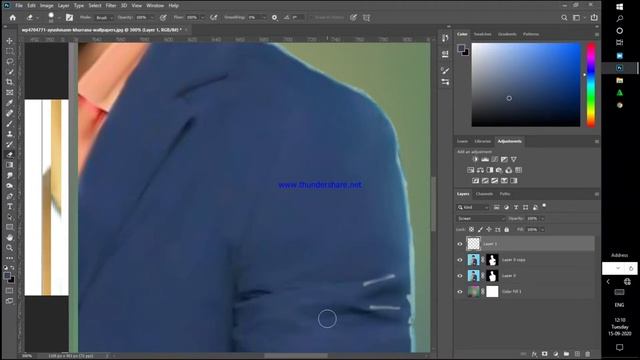Open the layer blending mode dropdown
This screenshot has width=640, height=360.
(x=480, y=218)
